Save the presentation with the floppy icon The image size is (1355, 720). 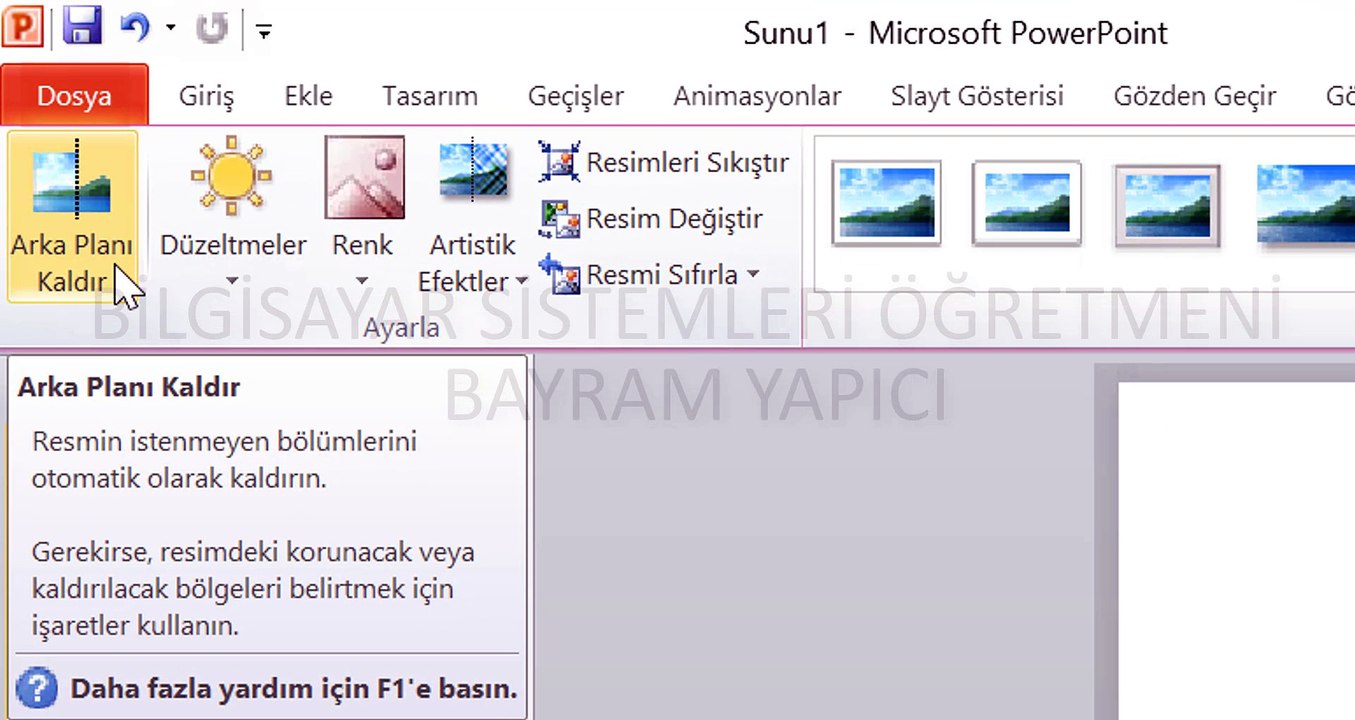(82, 27)
